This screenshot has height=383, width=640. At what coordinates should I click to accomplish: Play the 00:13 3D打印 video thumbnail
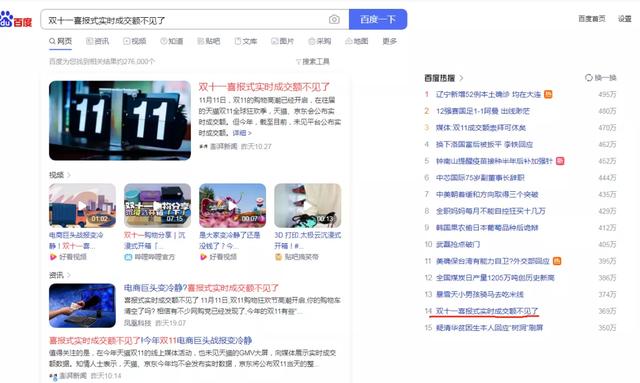tap(308, 205)
